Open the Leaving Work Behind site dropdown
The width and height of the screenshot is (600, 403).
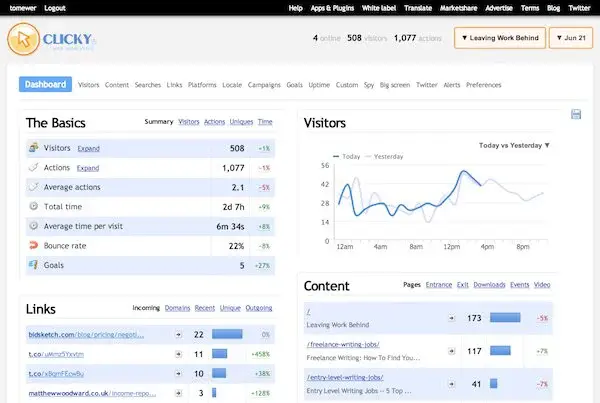(500, 38)
